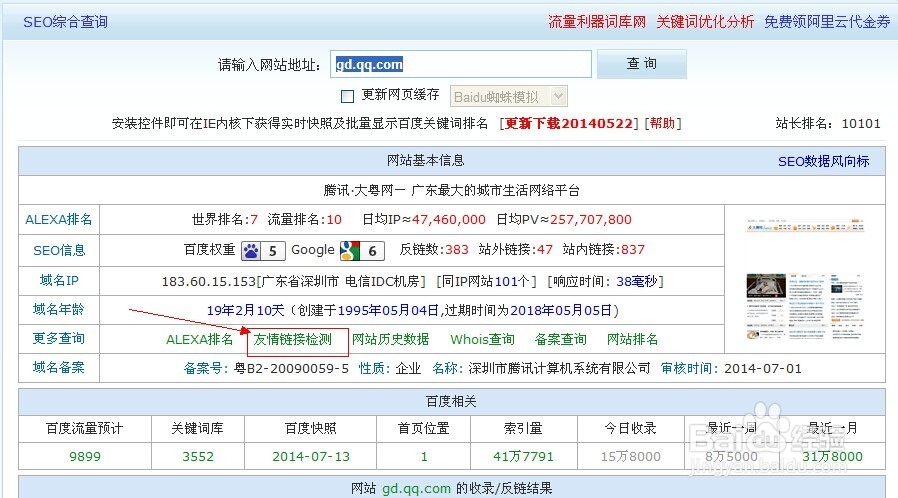This screenshot has width=898, height=498.
Task: Click same-IP sites count 101个
Action: click(x=513, y=281)
